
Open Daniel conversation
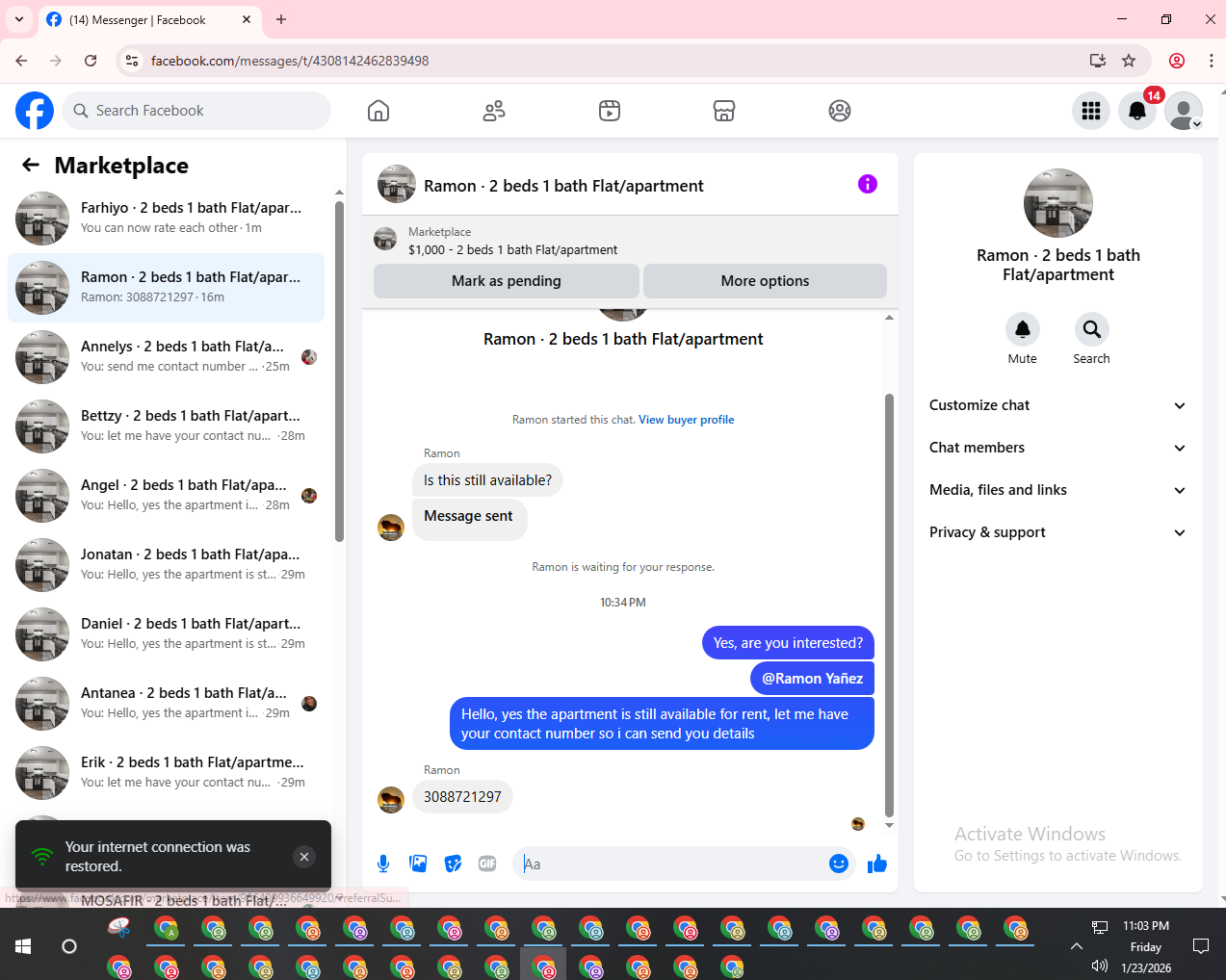(166, 634)
